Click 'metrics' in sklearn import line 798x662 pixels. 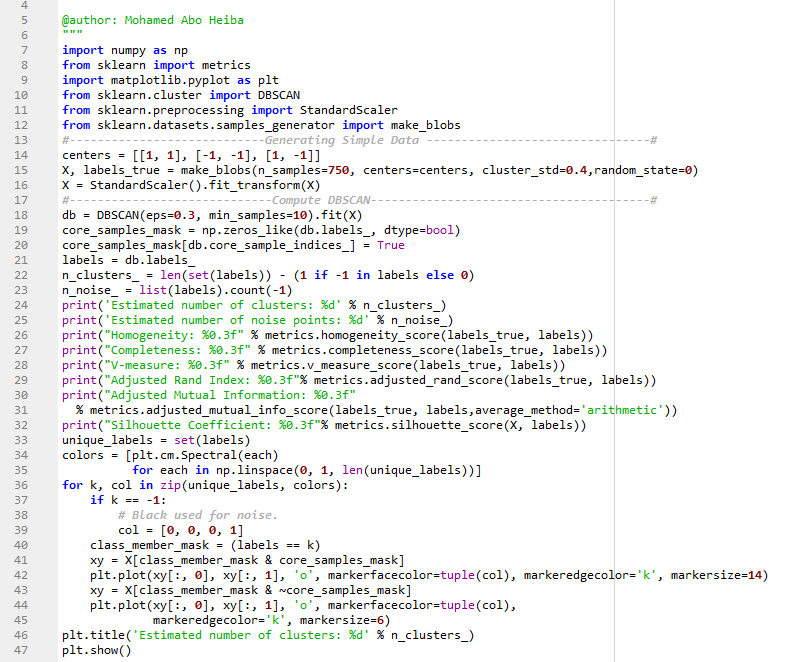[226, 65]
